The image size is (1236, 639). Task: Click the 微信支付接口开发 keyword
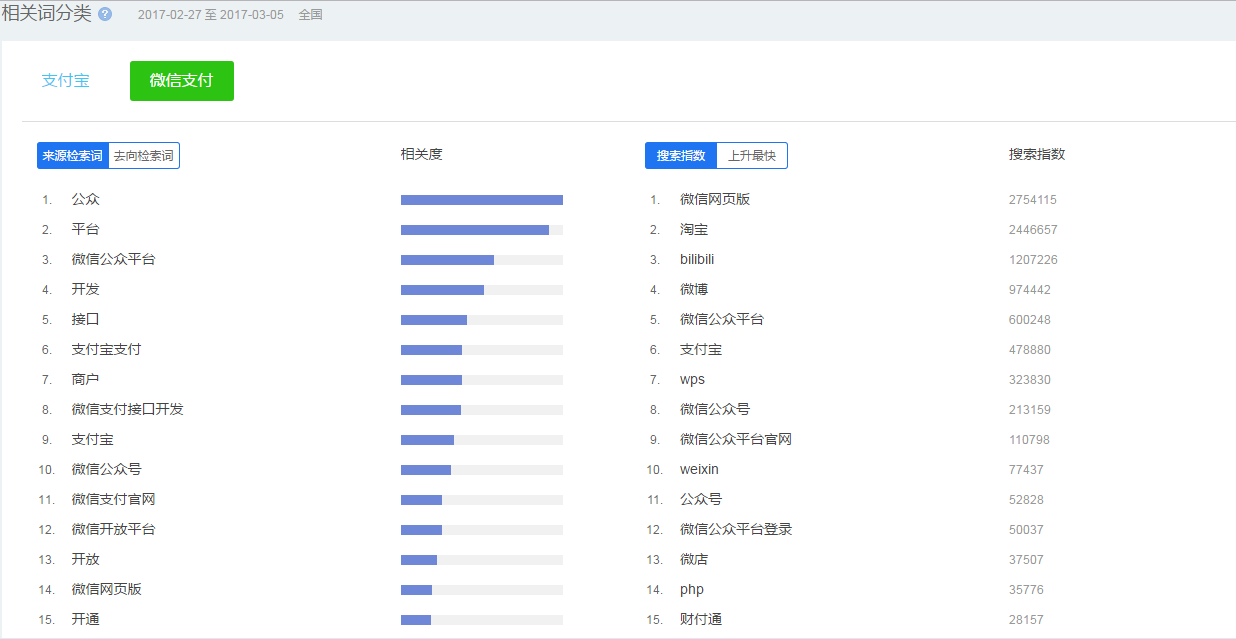coord(128,410)
